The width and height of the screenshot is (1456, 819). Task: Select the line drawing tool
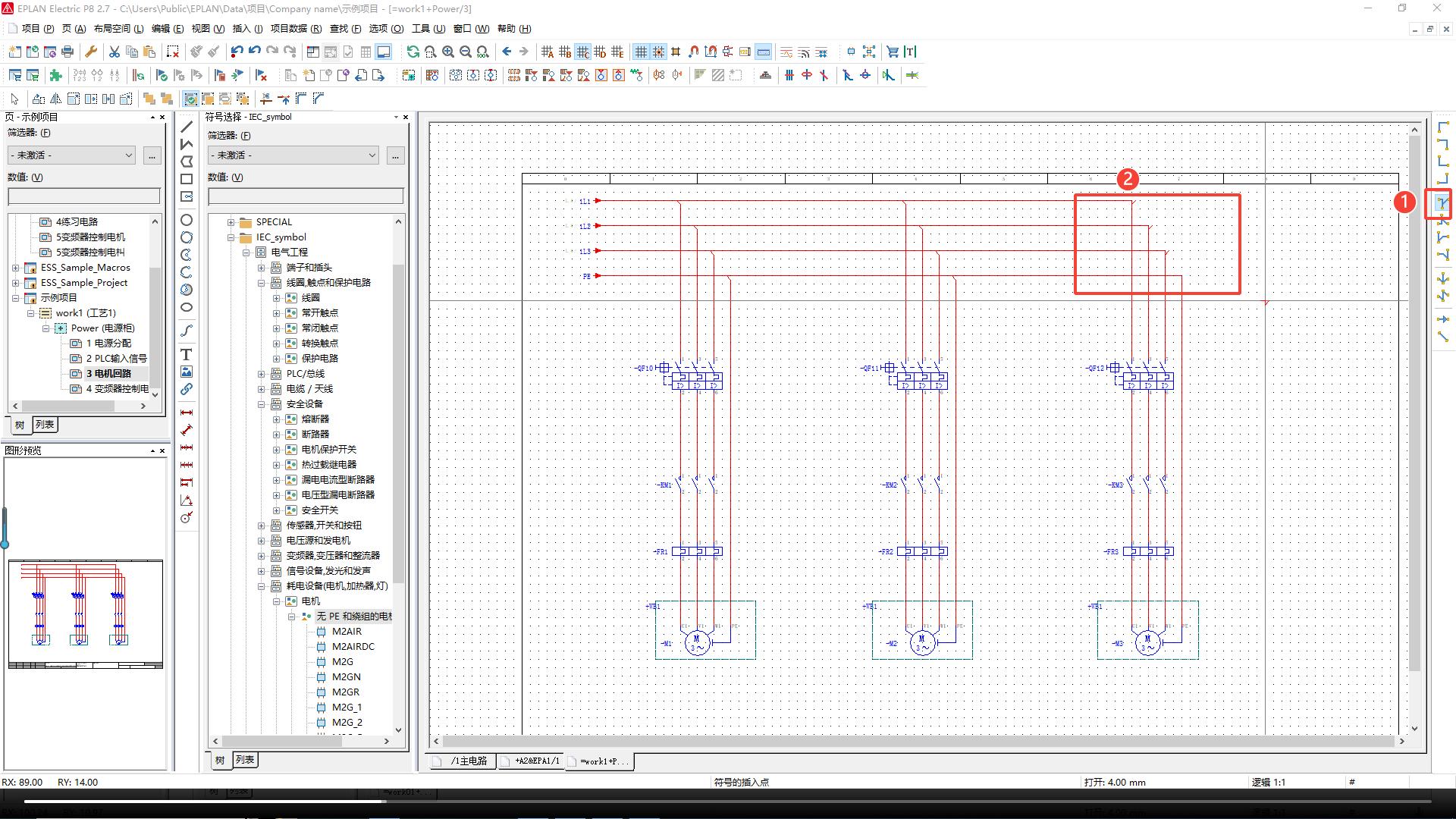[x=187, y=127]
